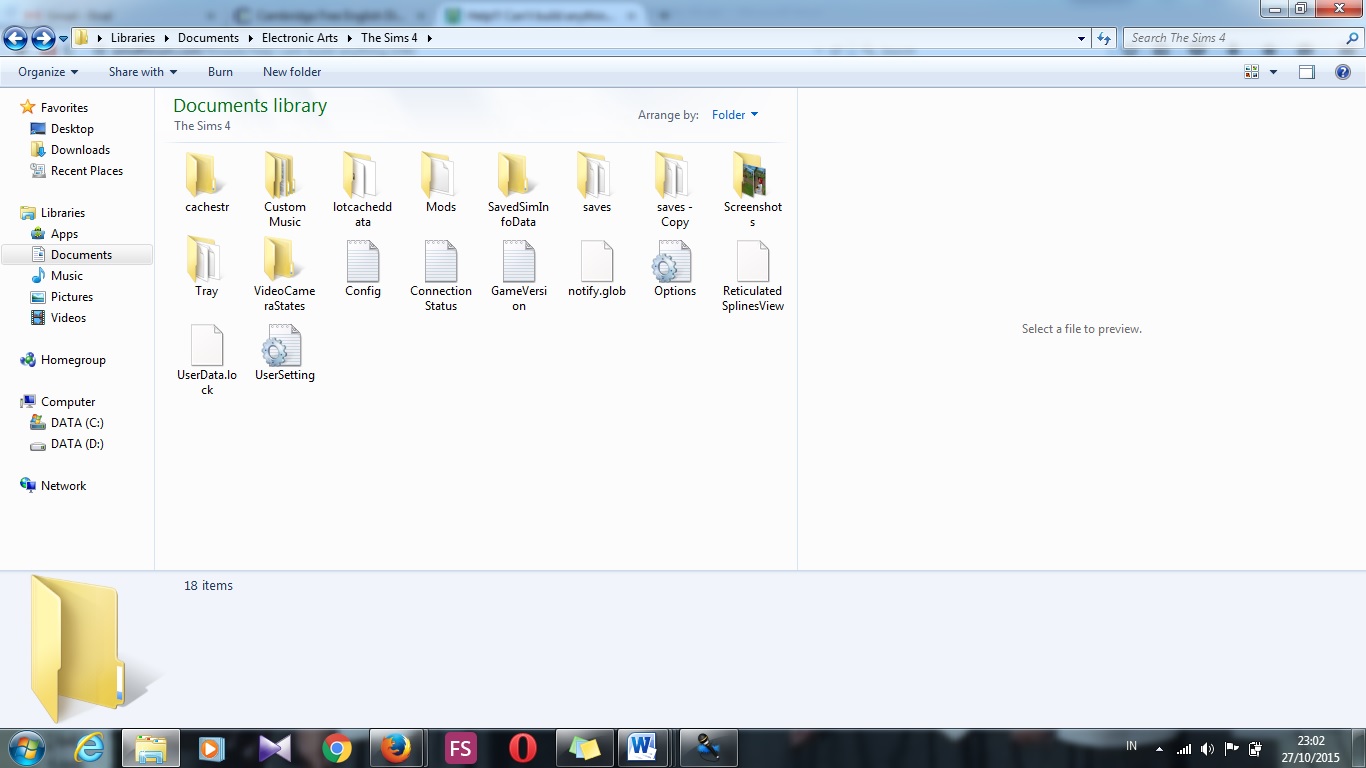Select the VideoCameraStates folder
Screen dimensions: 1366x768
coord(285,274)
